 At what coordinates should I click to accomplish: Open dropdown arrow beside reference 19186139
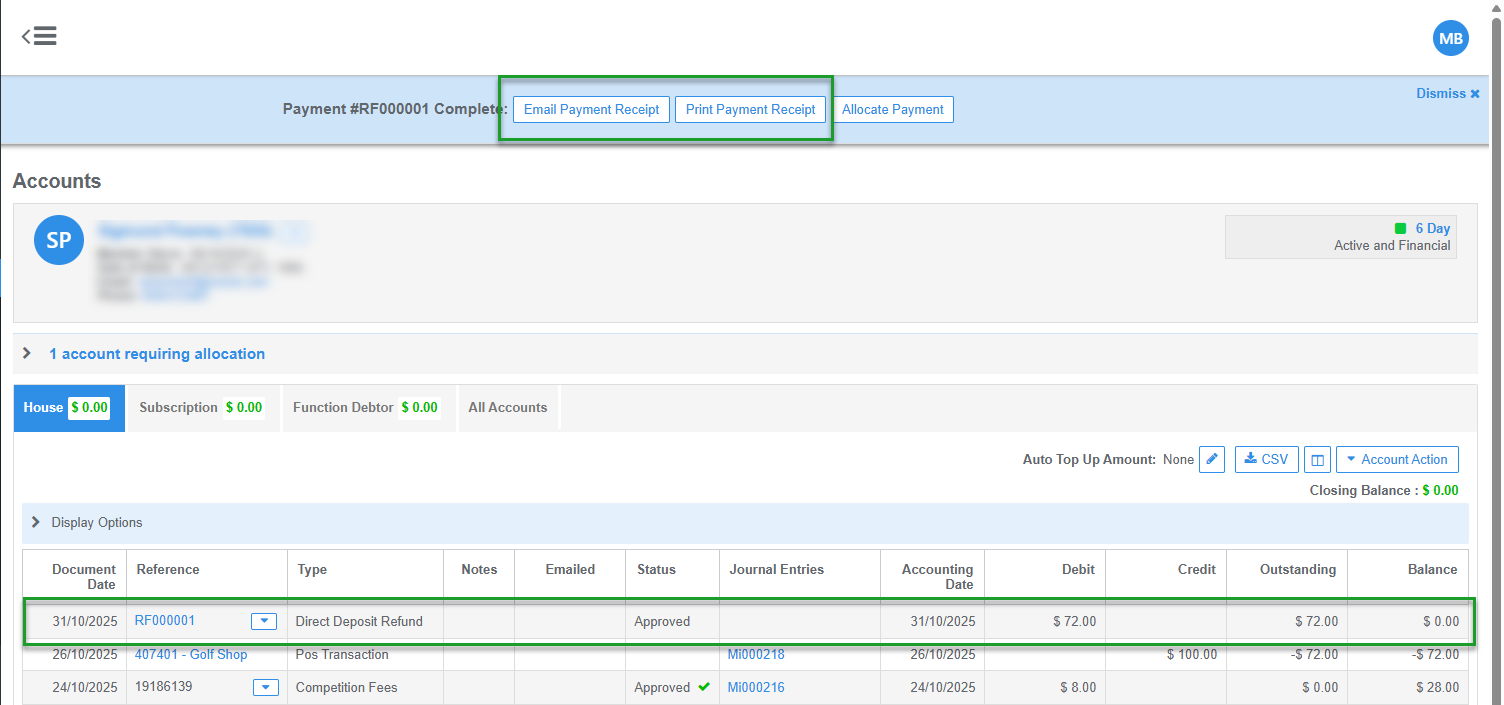(x=265, y=687)
